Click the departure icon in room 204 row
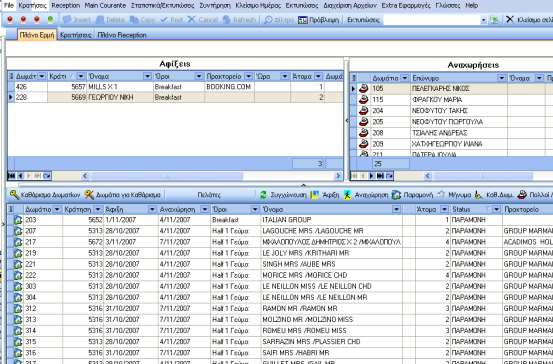Viewport: 553px width, 364px height. point(364,111)
